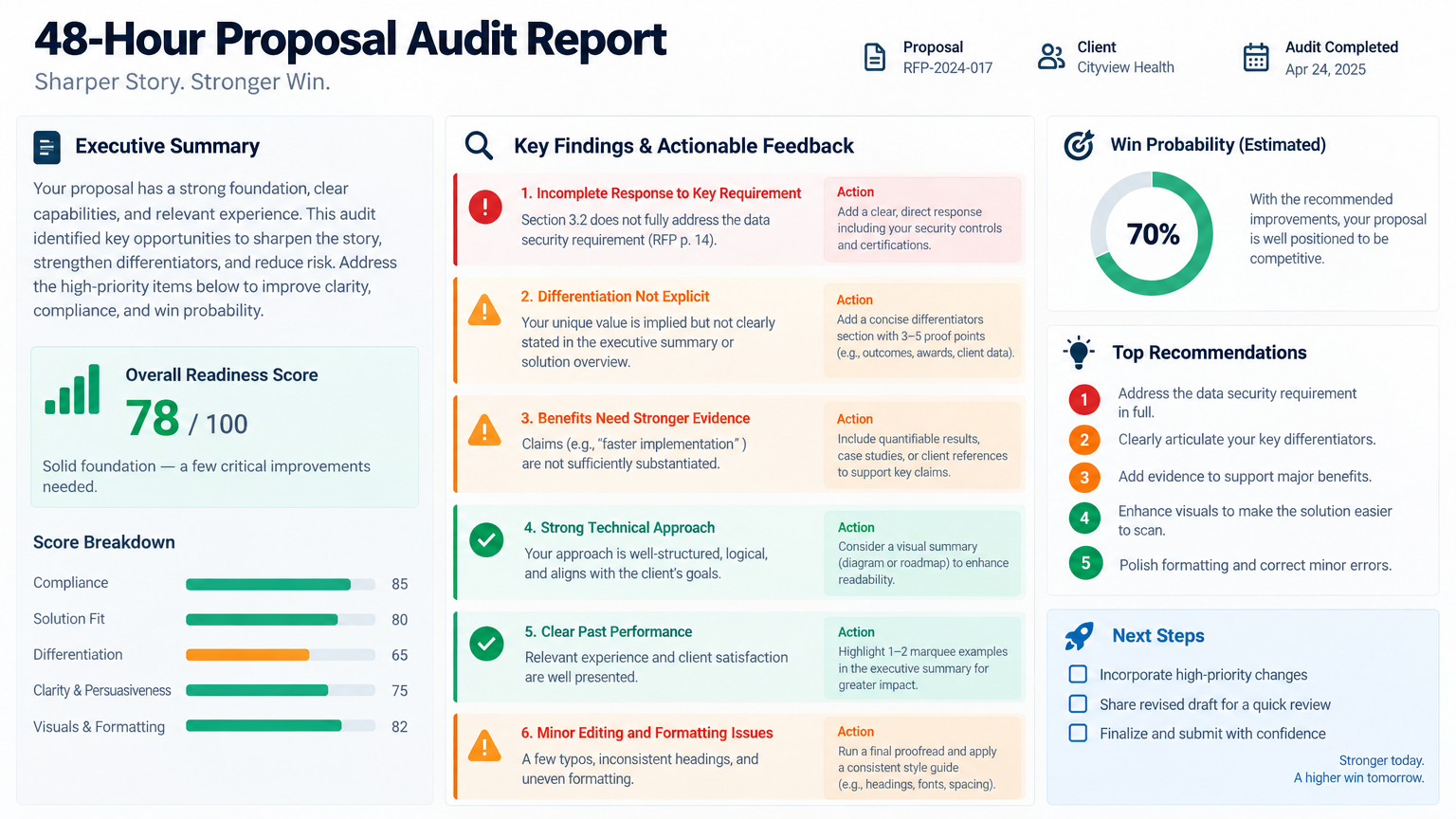Click the client name Cityview Health
Image resolution: width=1456 pixels, height=819 pixels.
tap(1125, 67)
